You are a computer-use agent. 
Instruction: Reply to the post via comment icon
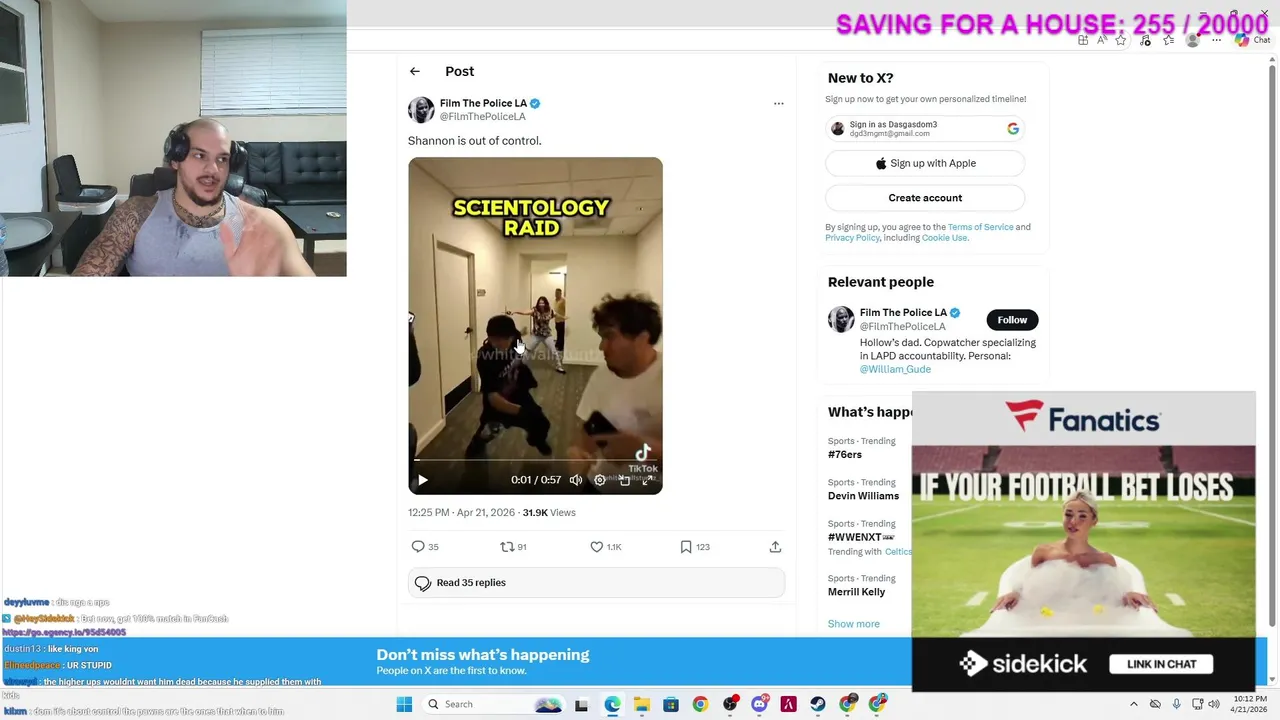418,546
